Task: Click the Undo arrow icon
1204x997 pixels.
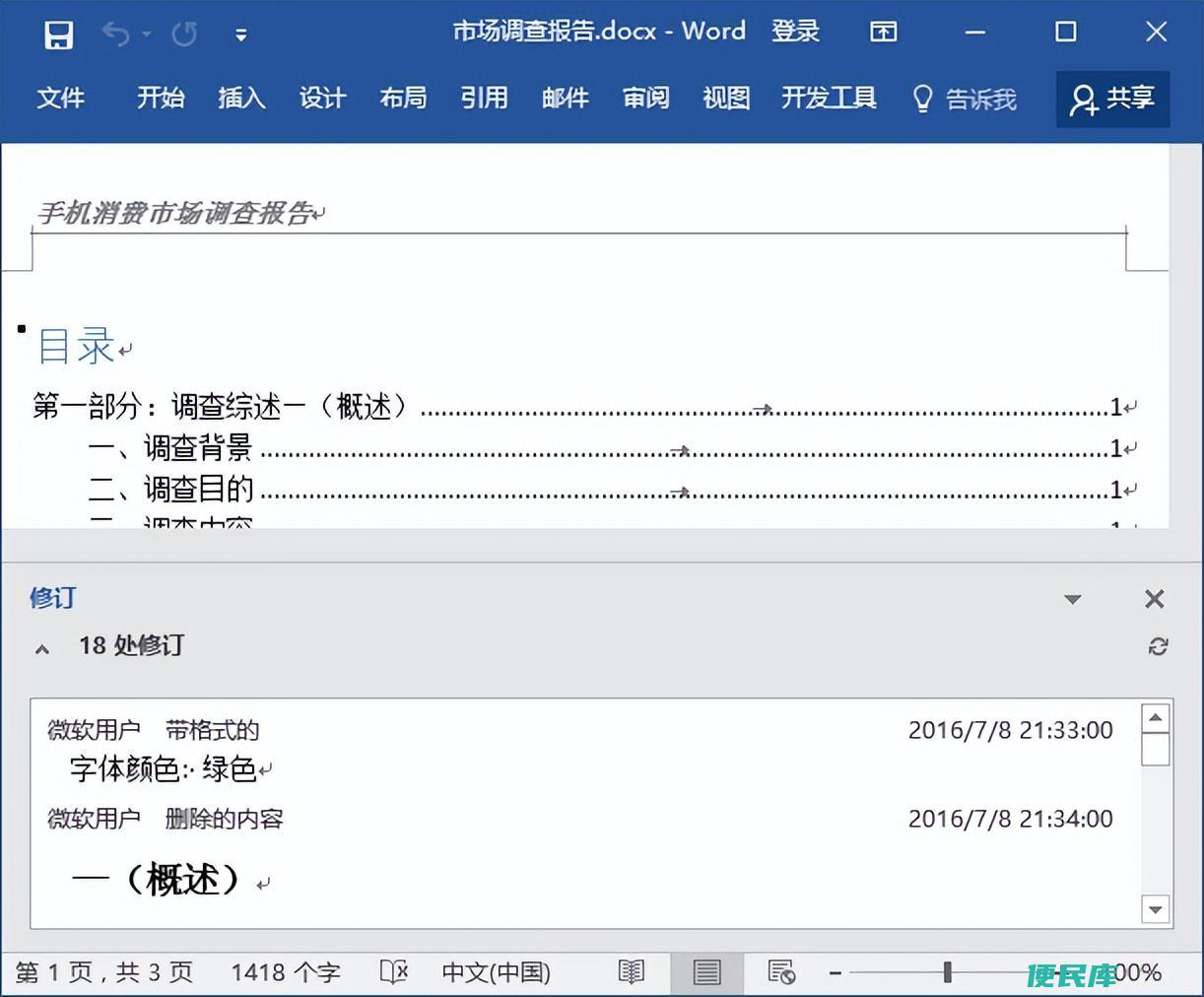Action: [115, 34]
